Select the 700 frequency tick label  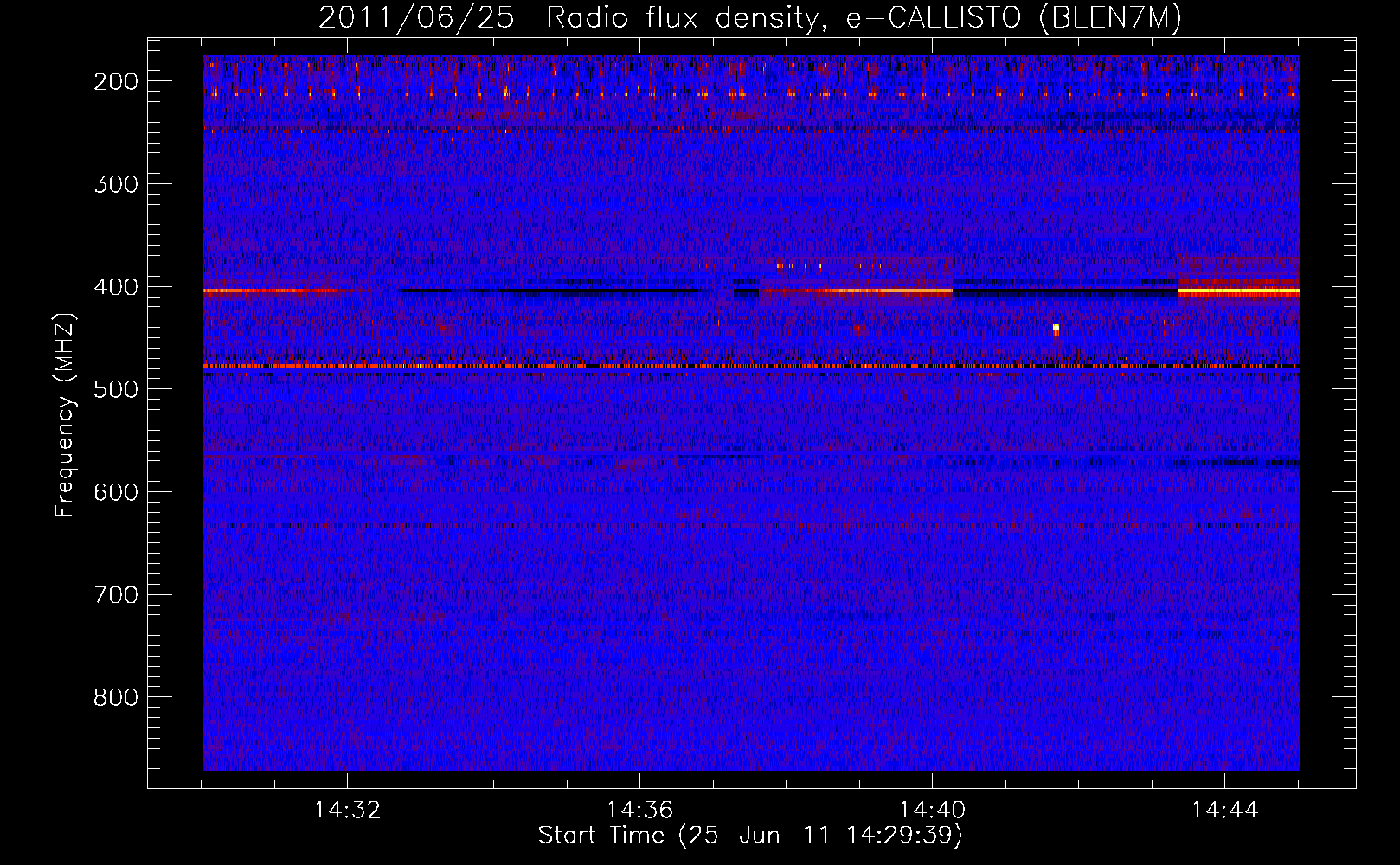coord(116,595)
